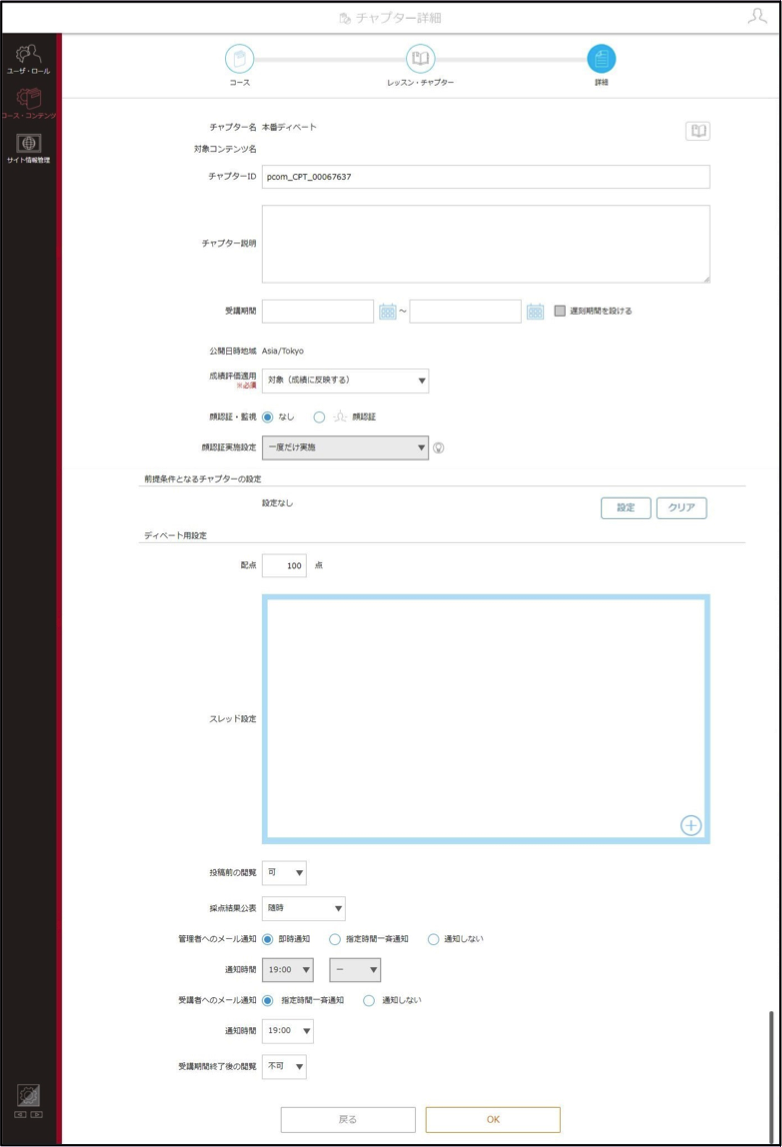782x1147 pixels.
Task: Add a thread with the plus icon
Action: click(x=691, y=825)
